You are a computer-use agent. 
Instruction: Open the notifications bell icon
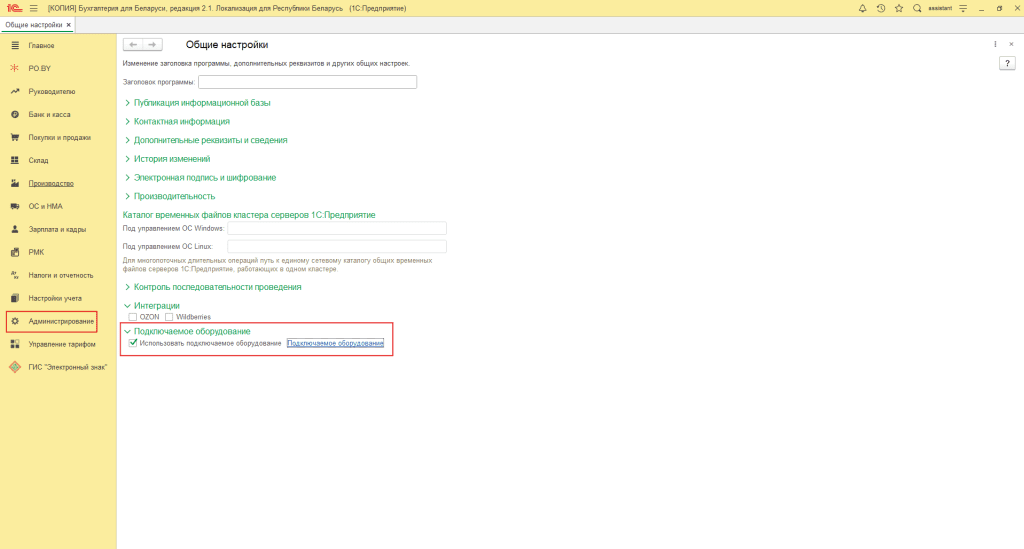pos(862,8)
